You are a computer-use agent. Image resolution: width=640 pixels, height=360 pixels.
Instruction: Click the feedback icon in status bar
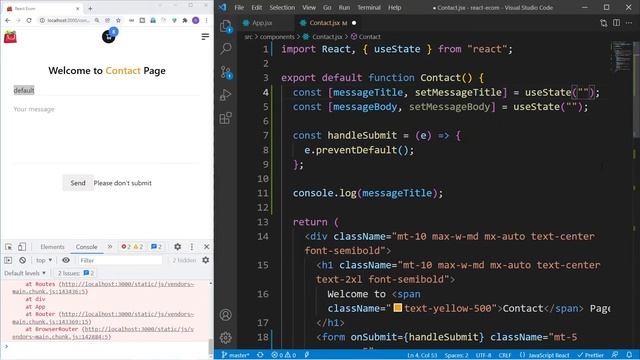click(615, 355)
